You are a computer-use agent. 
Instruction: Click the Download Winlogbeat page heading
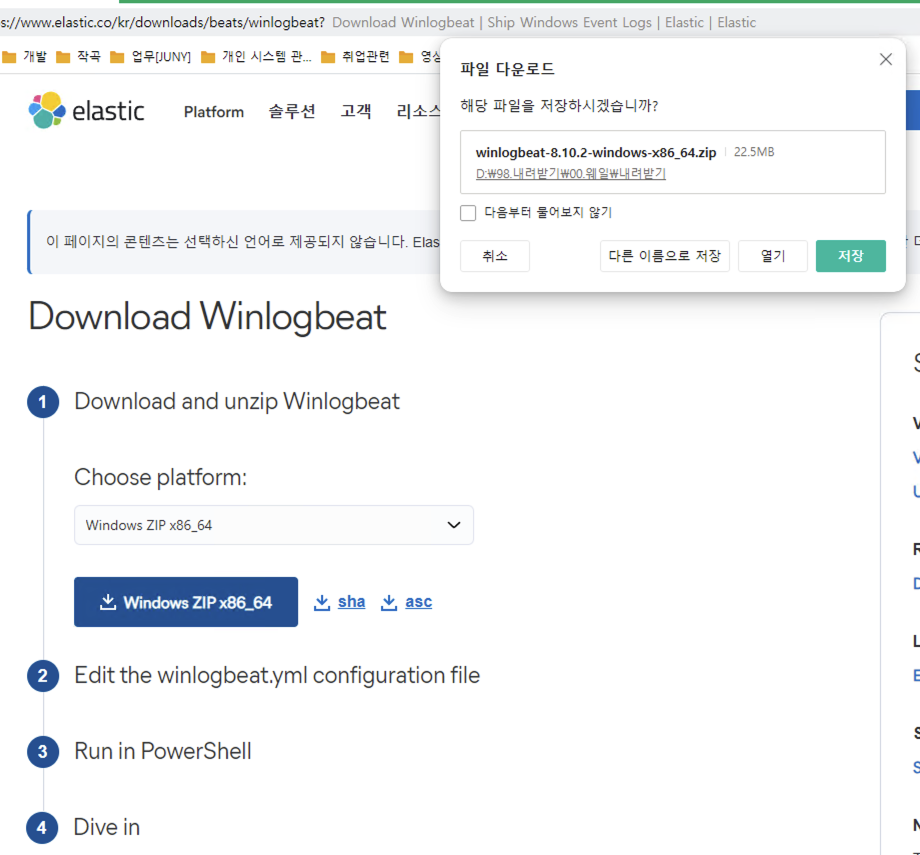click(x=207, y=316)
